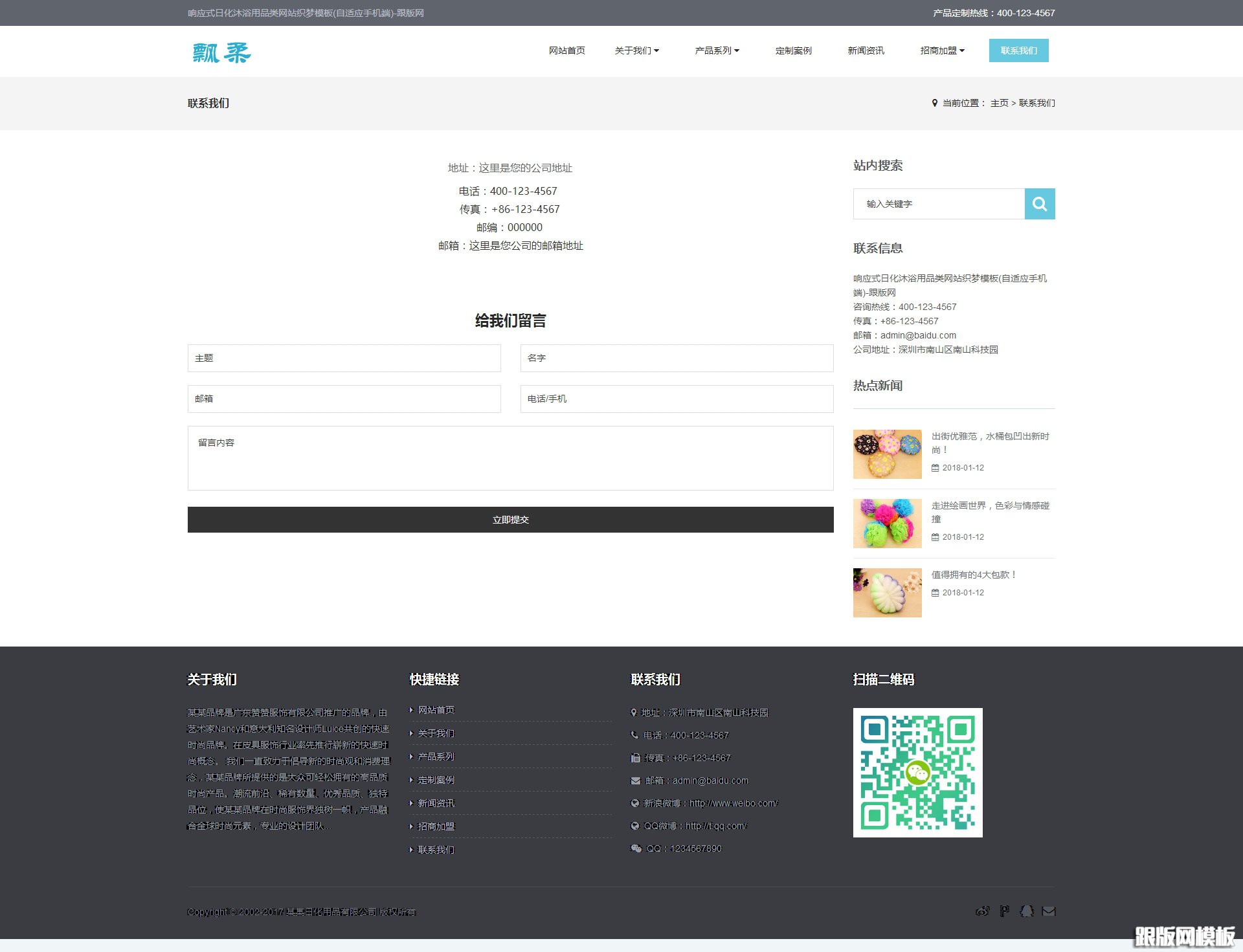Click the WeChat icon next to QQ number
Screen dimensions: 1243x952
[x=636, y=848]
